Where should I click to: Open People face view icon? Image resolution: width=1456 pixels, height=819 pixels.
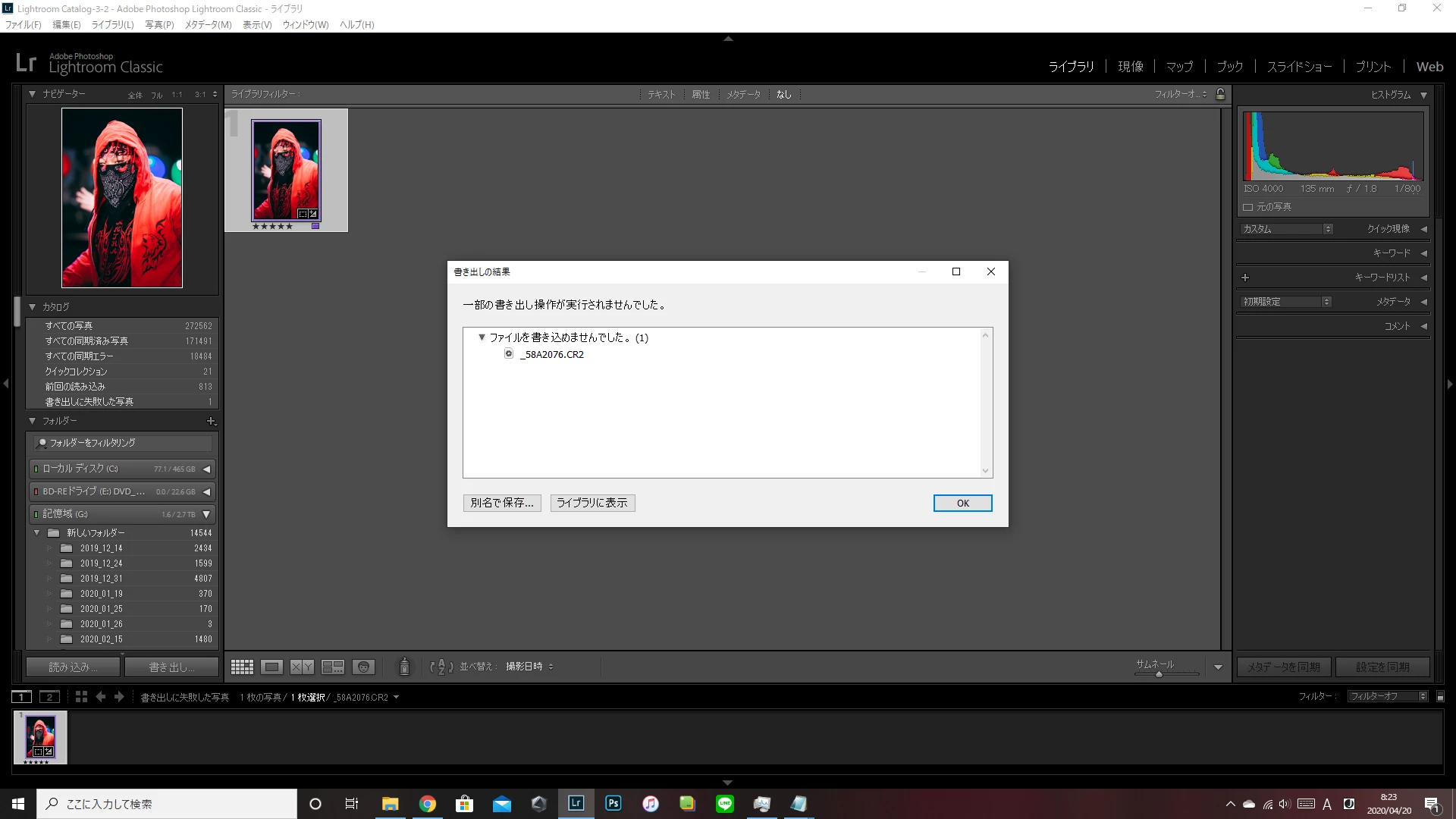[363, 667]
